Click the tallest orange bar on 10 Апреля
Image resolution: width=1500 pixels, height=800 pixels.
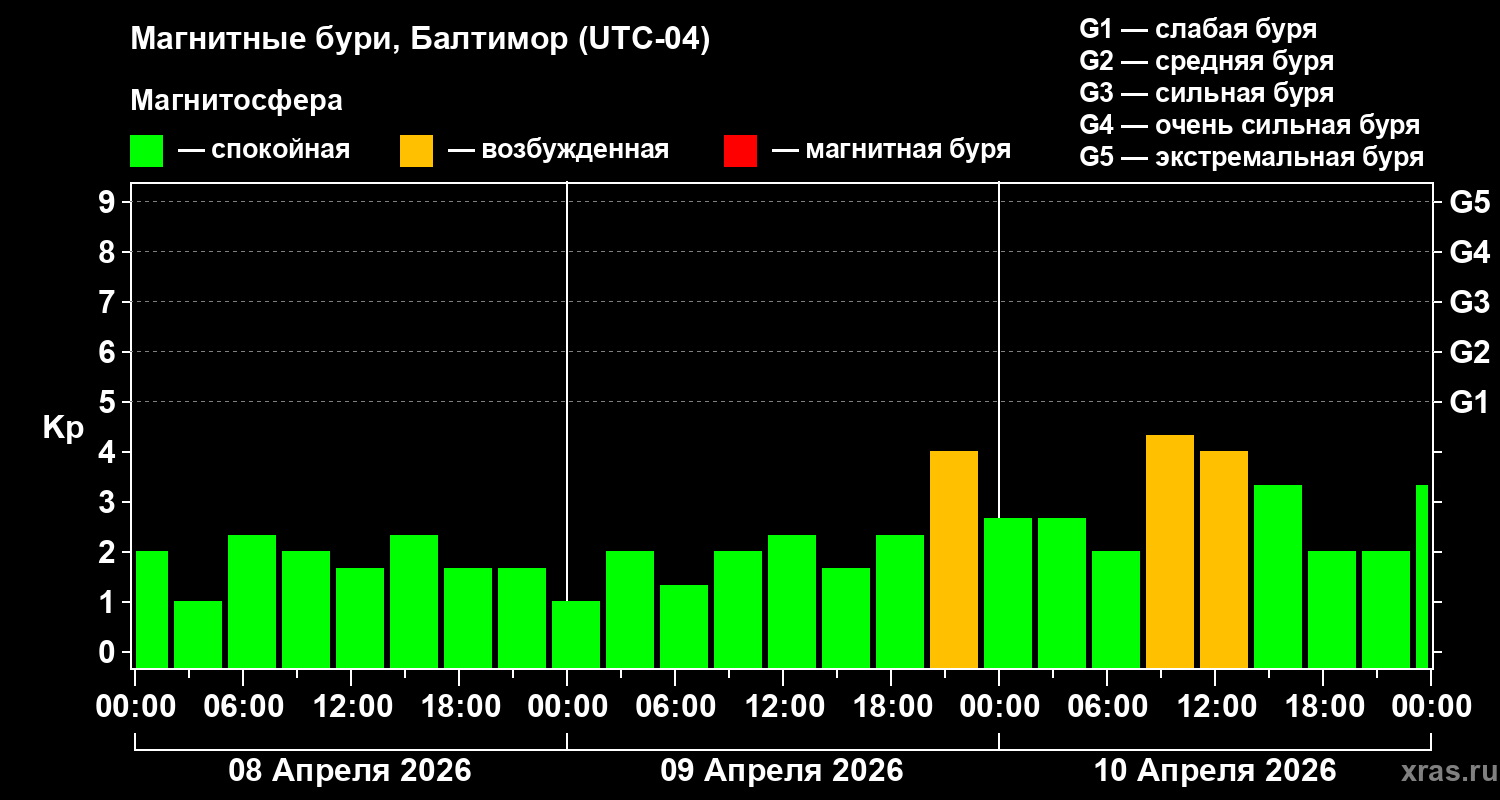1170,551
